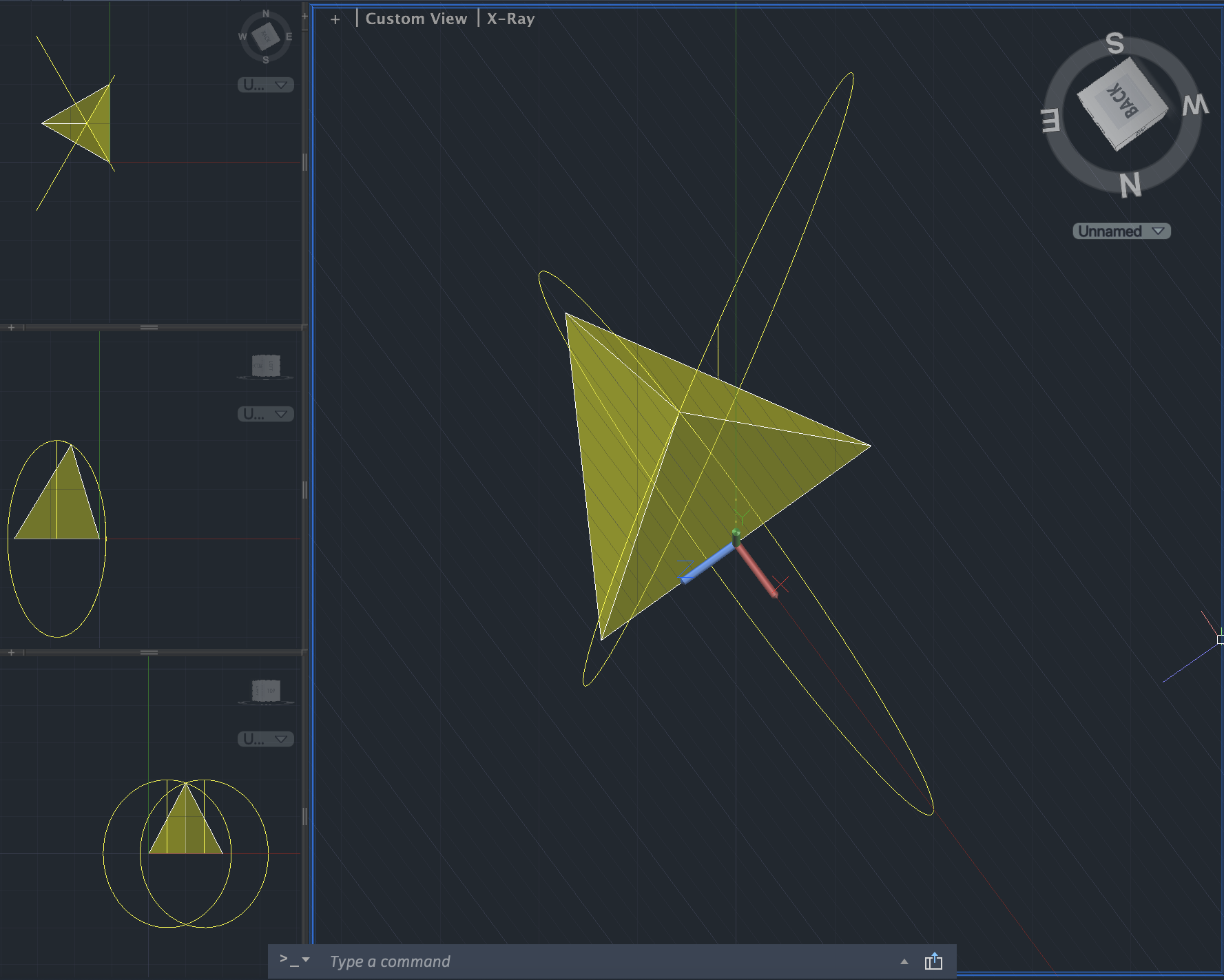This screenshot has width=1224, height=980.
Task: Open the X-Ray visual style menu
Action: point(510,19)
